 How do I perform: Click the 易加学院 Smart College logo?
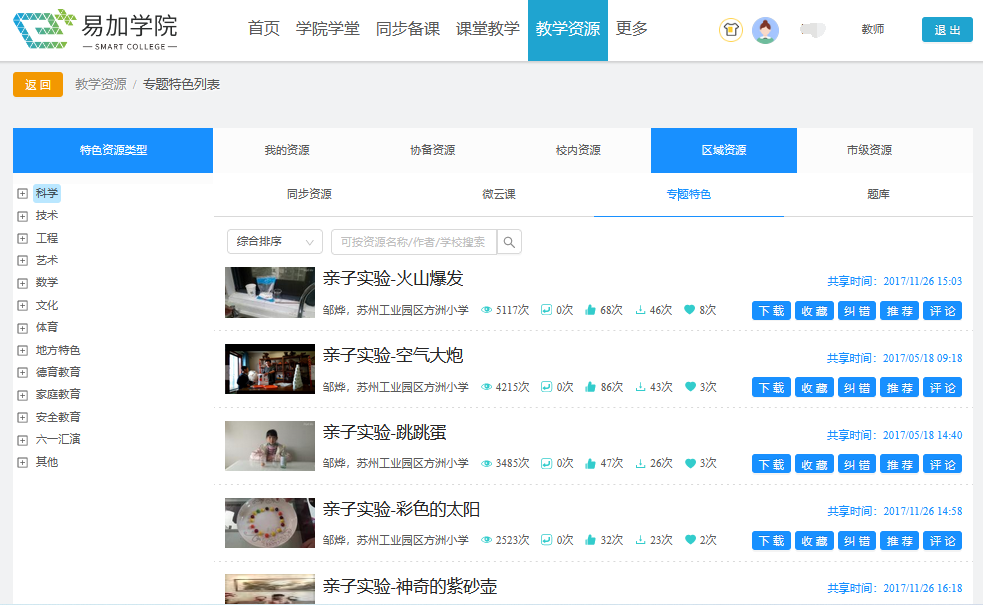pyautogui.click(x=95, y=29)
